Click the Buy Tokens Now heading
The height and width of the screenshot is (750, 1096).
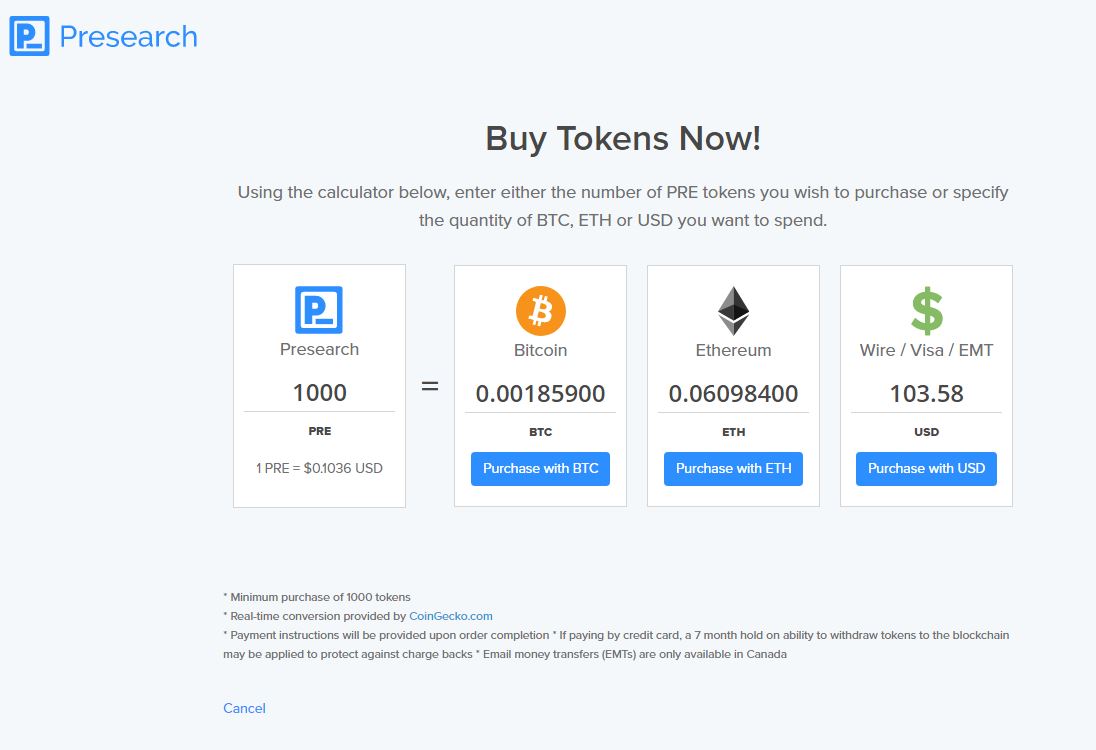pyautogui.click(x=623, y=138)
